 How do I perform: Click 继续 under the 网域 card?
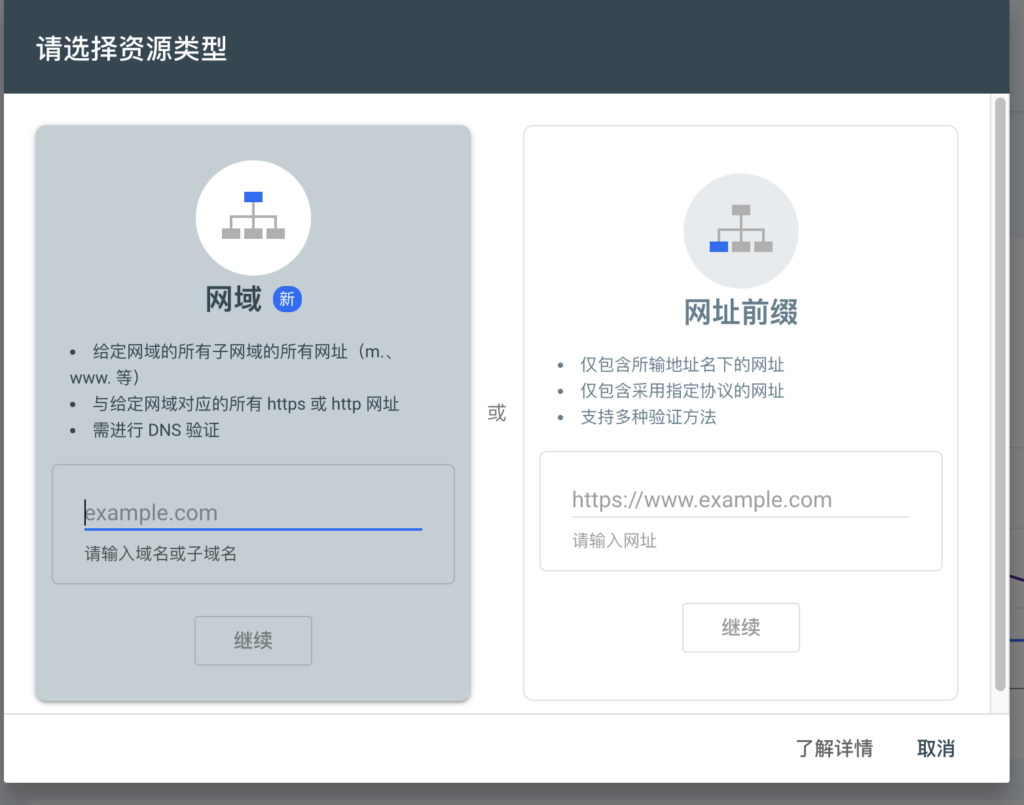[253, 640]
